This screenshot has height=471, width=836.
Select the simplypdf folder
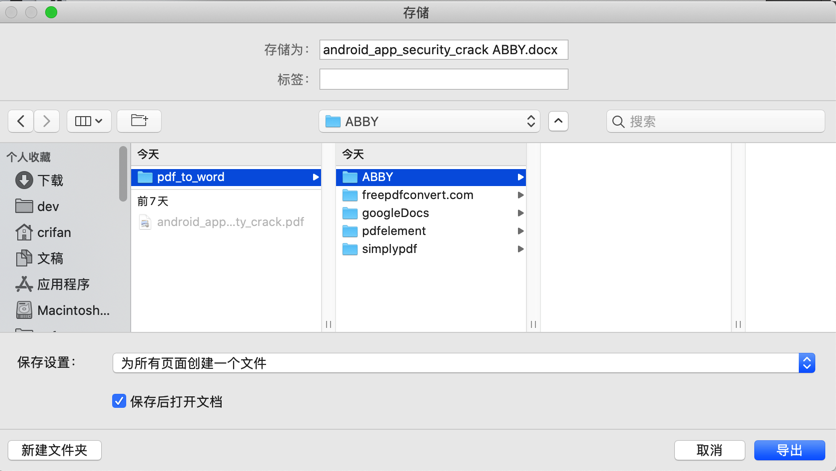click(x=431, y=249)
